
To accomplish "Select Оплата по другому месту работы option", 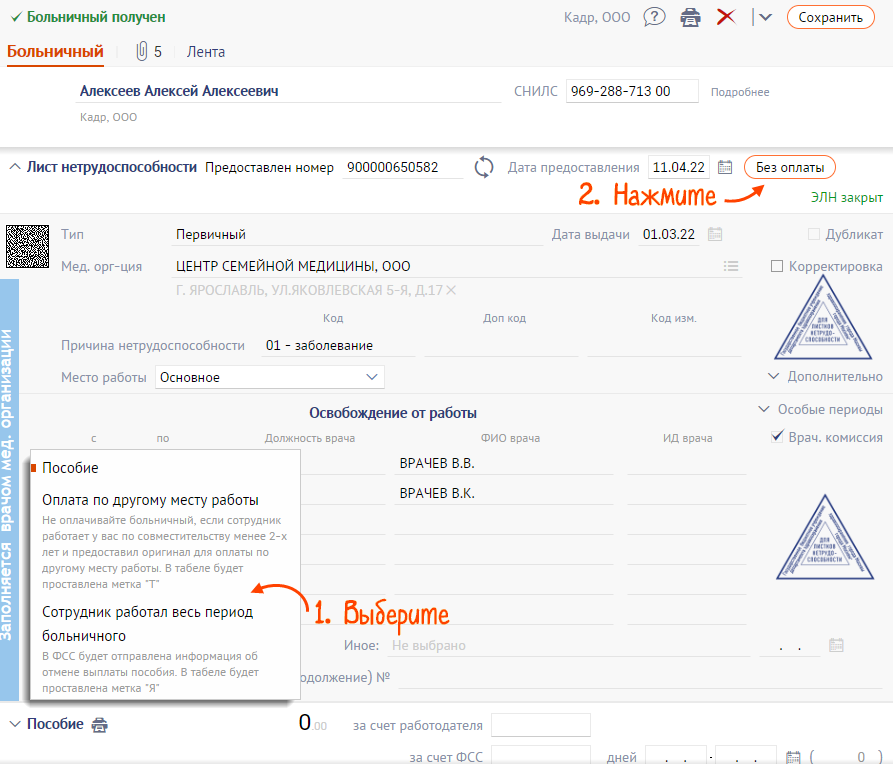I will 150,500.
